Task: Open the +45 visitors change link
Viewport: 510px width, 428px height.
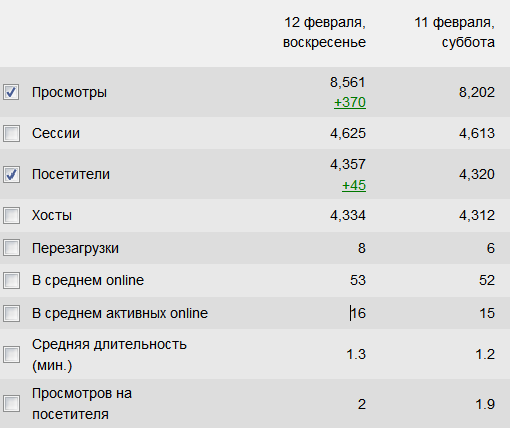Action: tap(354, 185)
